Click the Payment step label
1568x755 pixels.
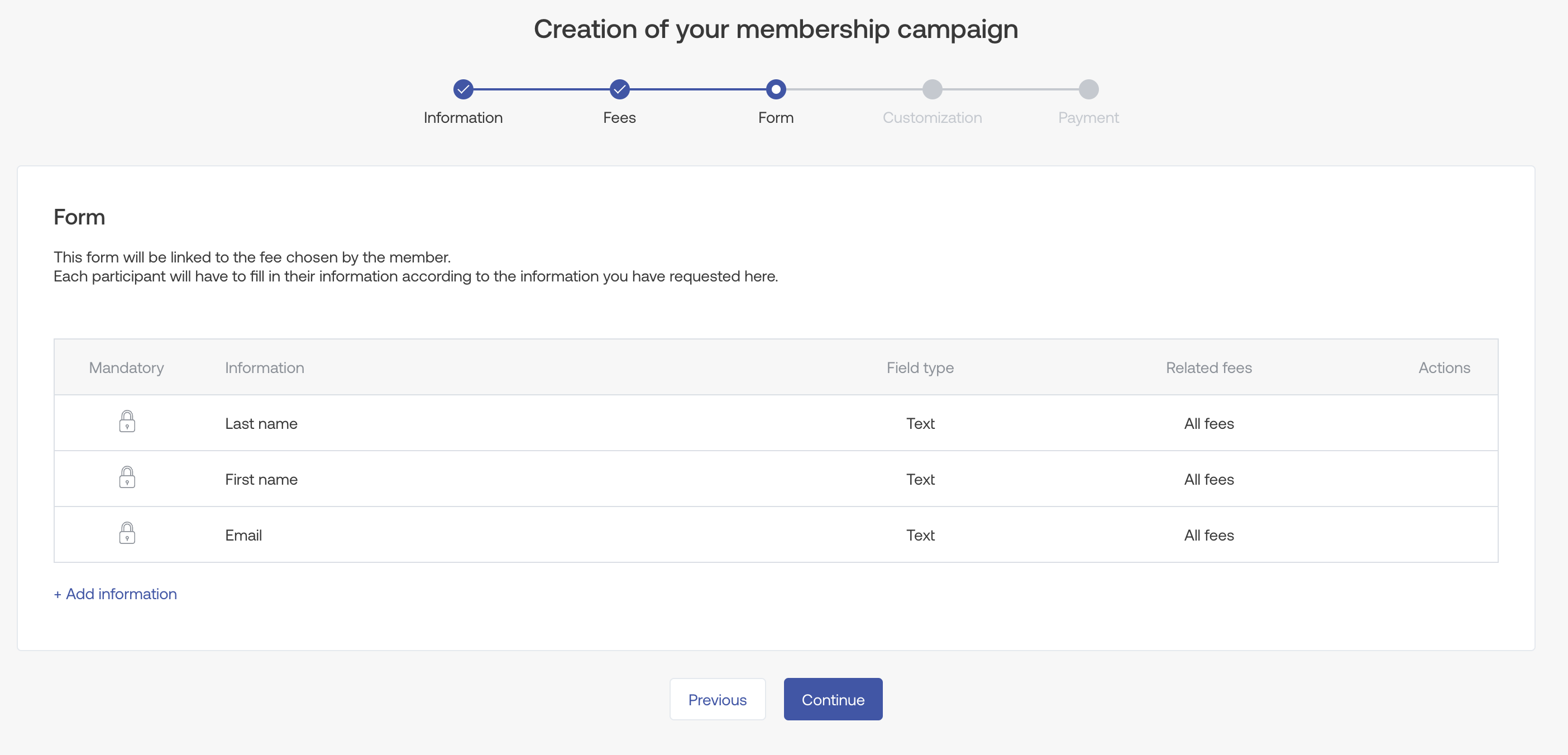(1088, 117)
